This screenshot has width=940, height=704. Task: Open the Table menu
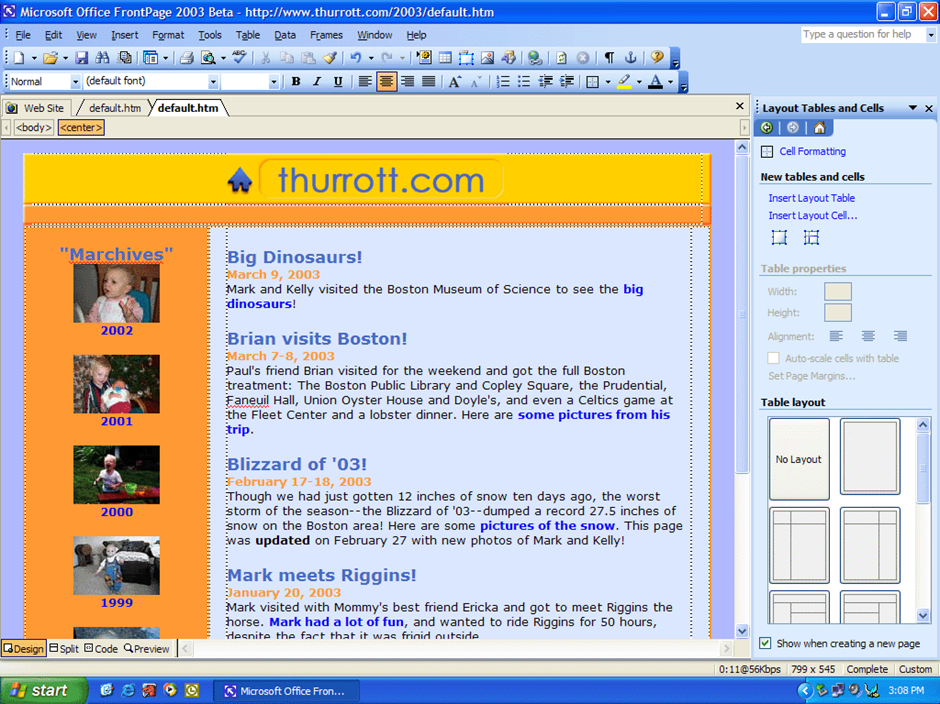point(247,35)
